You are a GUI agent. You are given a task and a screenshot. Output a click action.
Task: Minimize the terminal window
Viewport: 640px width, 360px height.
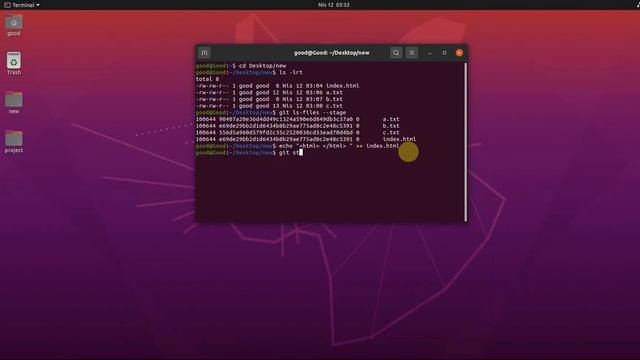pos(429,53)
